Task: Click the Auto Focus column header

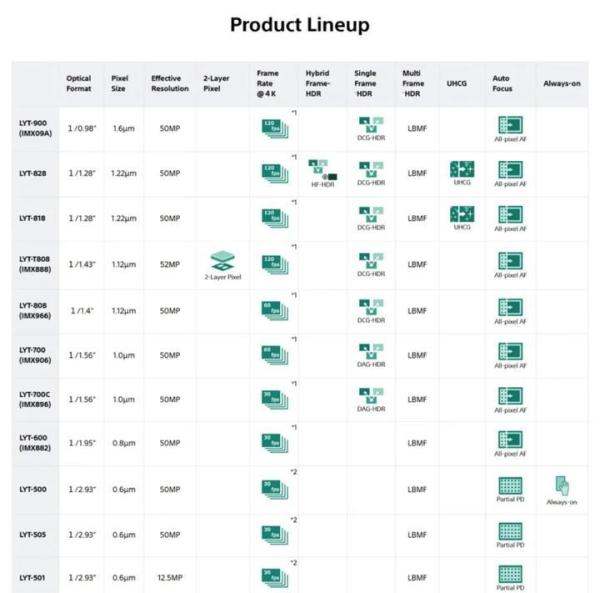Action: pos(500,84)
